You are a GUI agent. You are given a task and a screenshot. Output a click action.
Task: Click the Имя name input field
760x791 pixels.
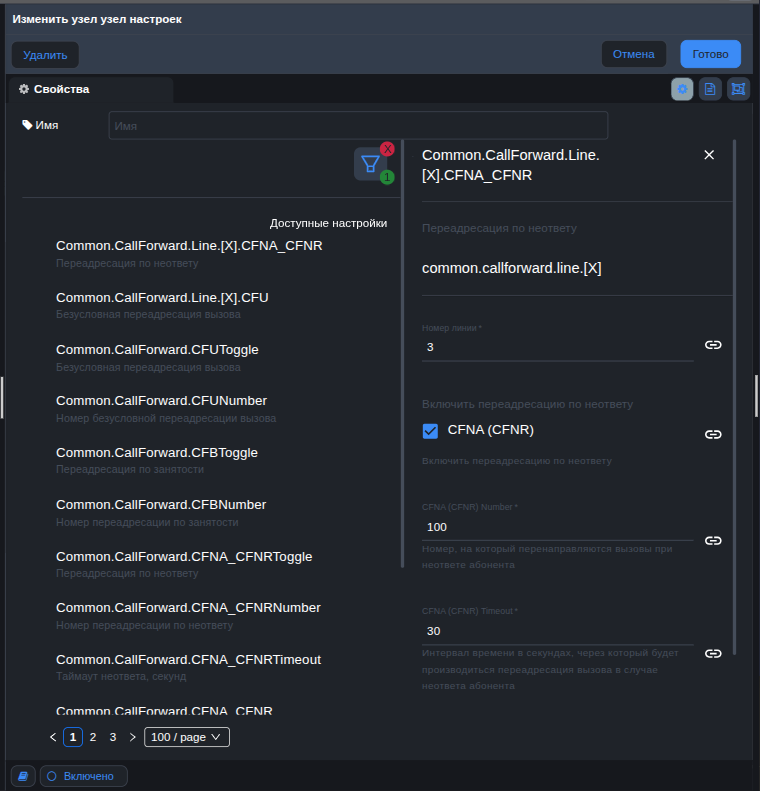(358, 126)
